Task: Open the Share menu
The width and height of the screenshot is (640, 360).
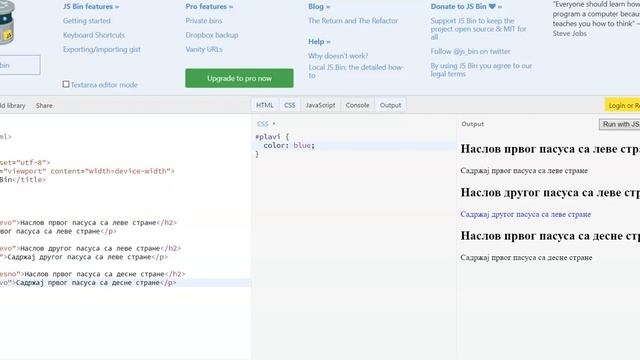Action: 44,105
